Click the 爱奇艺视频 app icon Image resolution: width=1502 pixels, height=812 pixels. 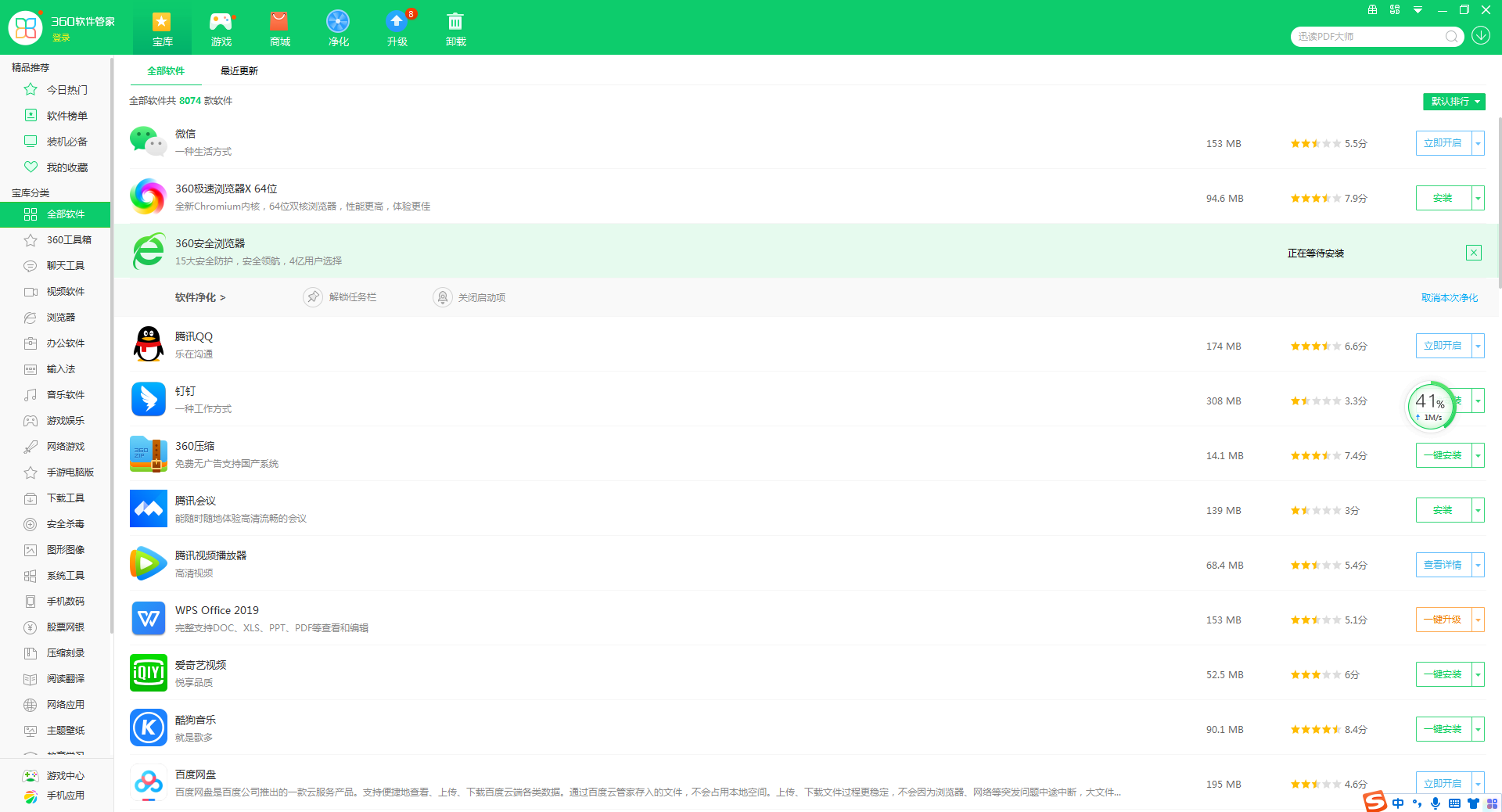[x=148, y=673]
